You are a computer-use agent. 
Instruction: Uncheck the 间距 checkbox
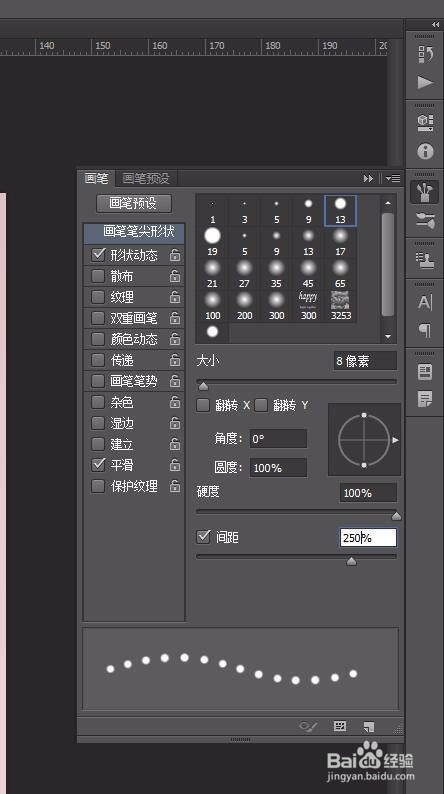pos(203,537)
